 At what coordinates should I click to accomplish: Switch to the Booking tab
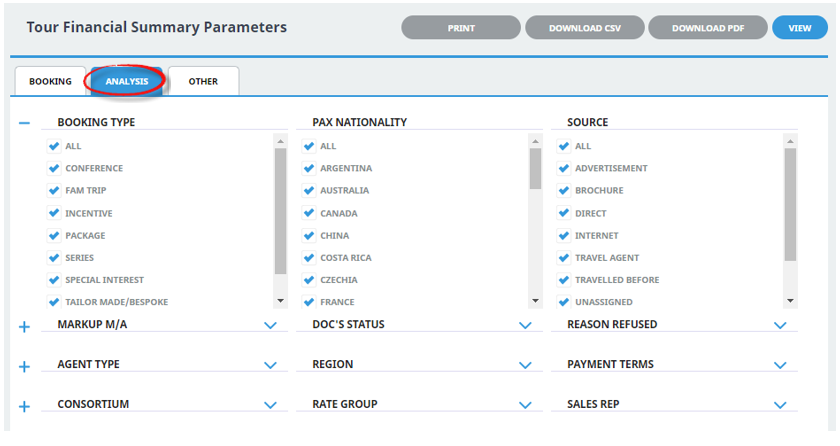[x=50, y=81]
